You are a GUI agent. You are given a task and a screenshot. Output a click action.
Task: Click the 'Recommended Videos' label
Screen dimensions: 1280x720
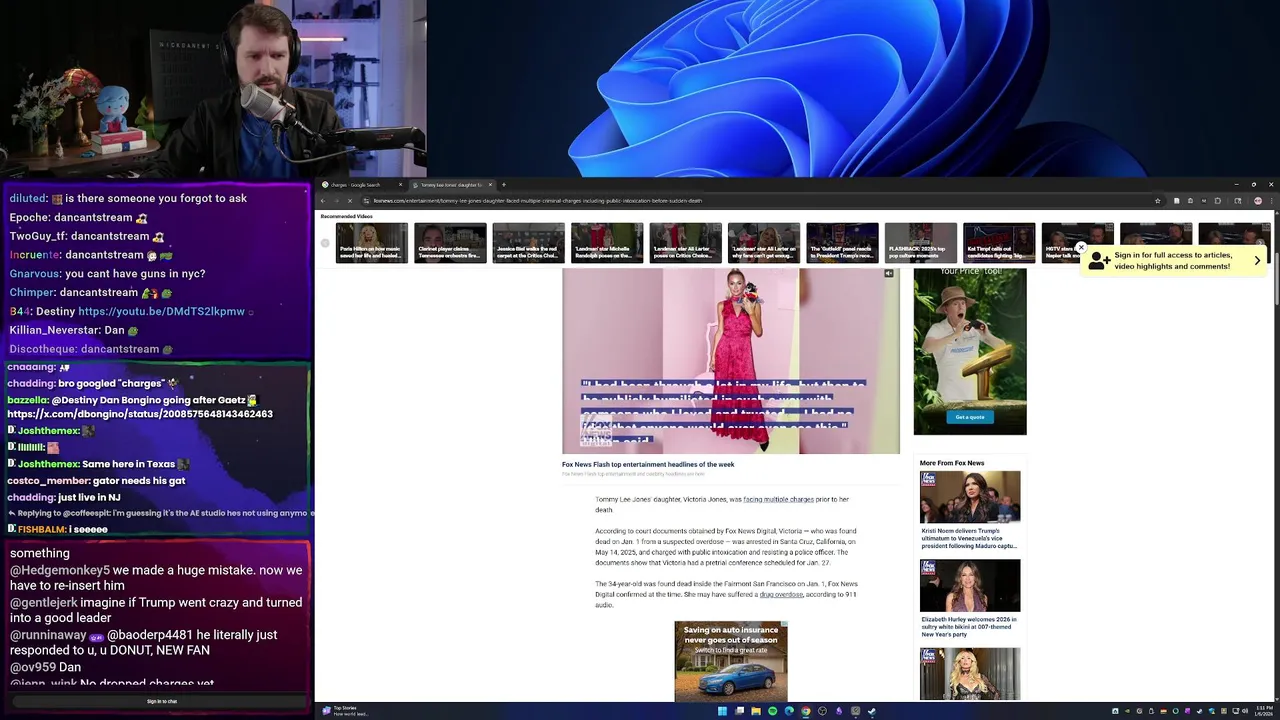coord(346,216)
